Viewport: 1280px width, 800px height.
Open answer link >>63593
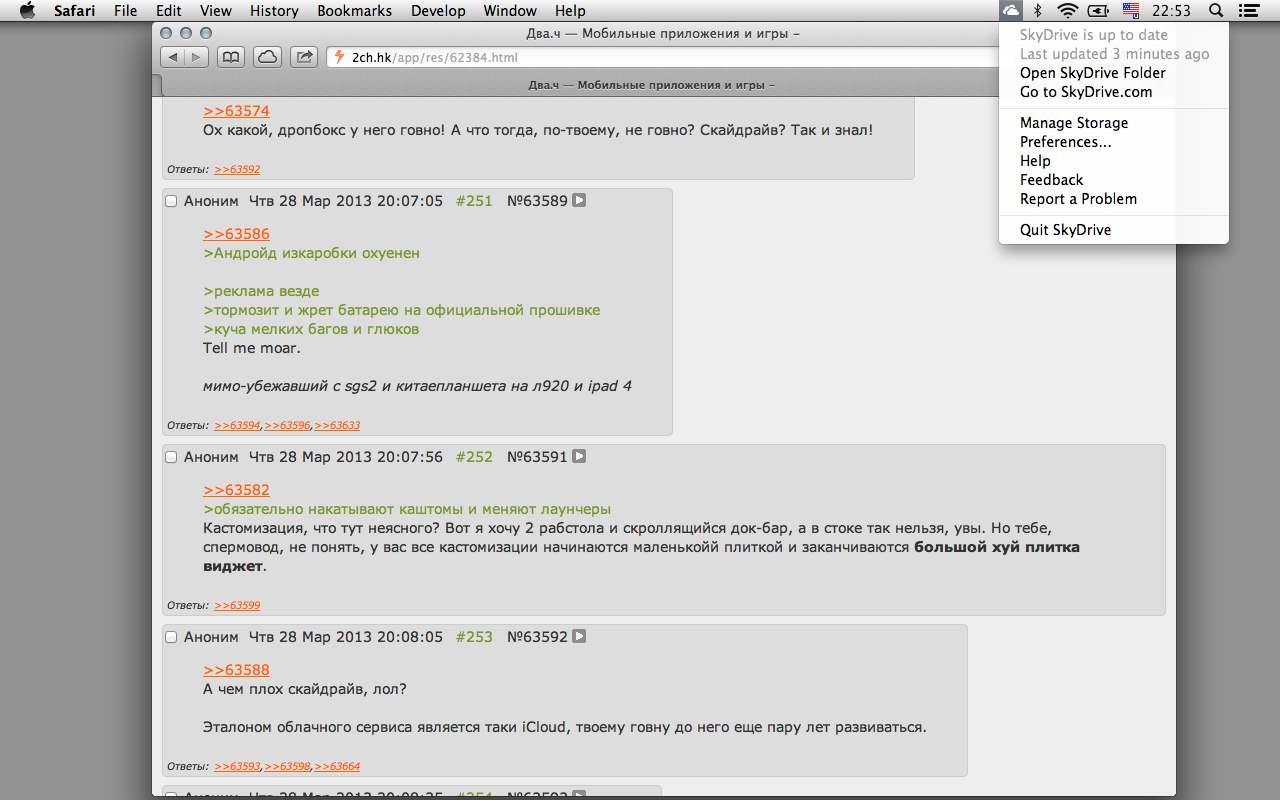(237, 767)
